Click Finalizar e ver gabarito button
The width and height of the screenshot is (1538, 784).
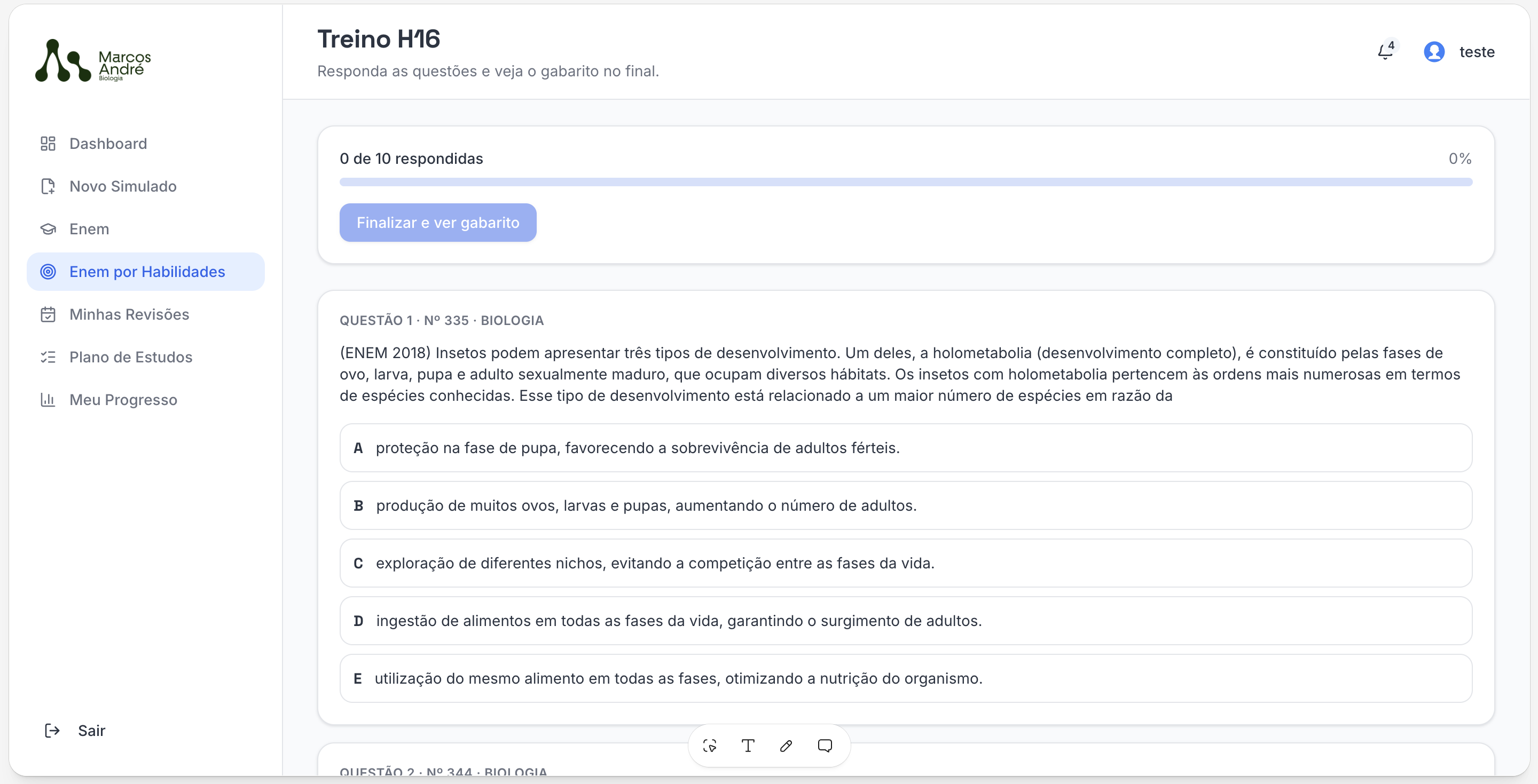point(438,223)
